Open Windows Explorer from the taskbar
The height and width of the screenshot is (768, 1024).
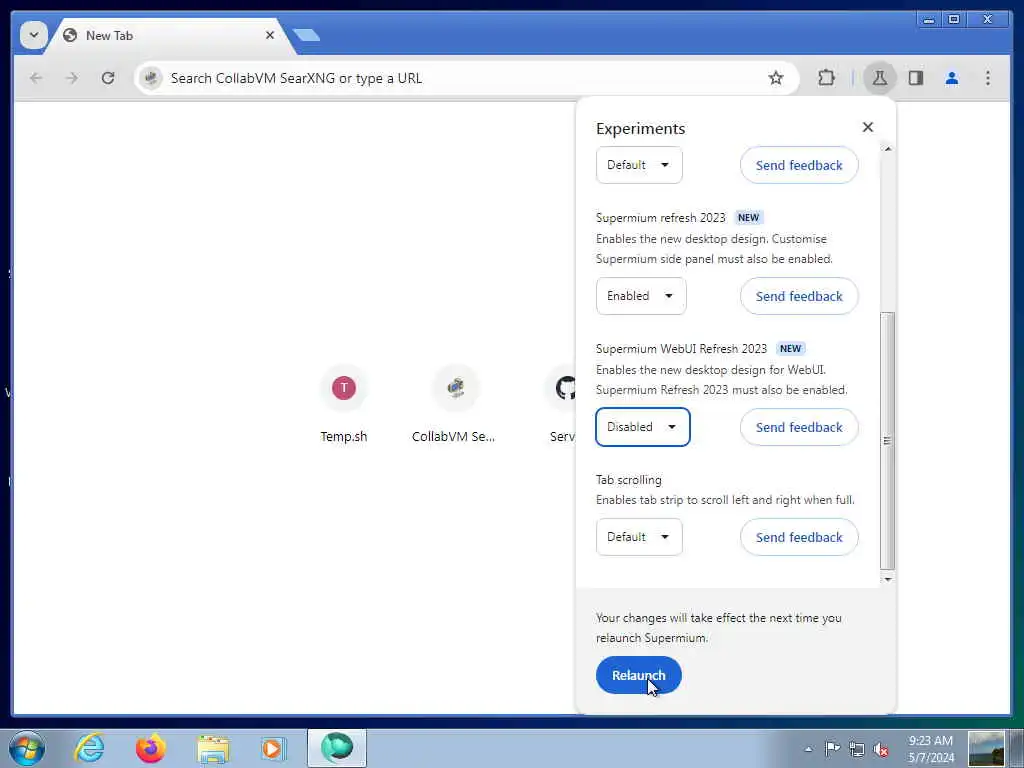coord(213,748)
